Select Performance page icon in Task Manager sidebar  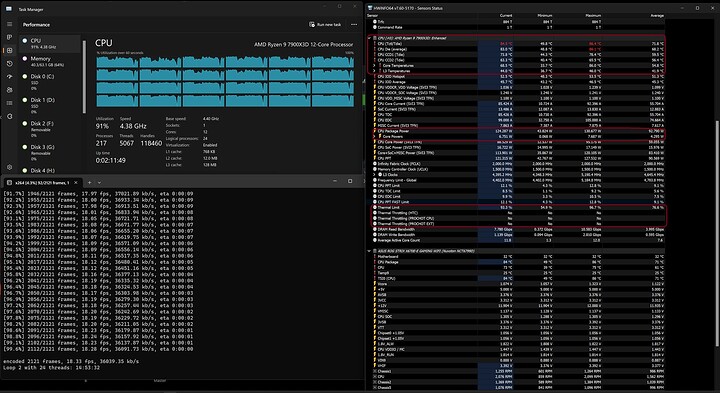(x=10, y=51)
